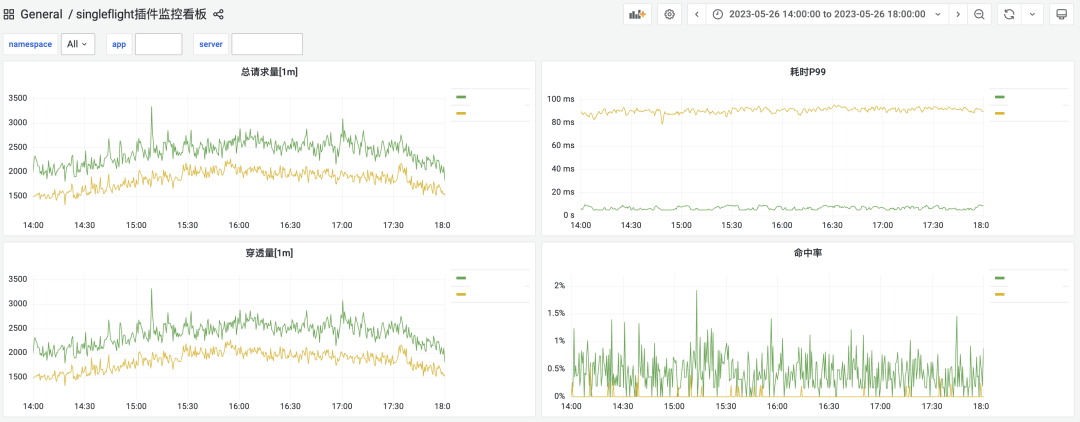Image resolution: width=1080 pixels, height=422 pixels.
Task: Refresh the dashboard
Action: (1009, 14)
